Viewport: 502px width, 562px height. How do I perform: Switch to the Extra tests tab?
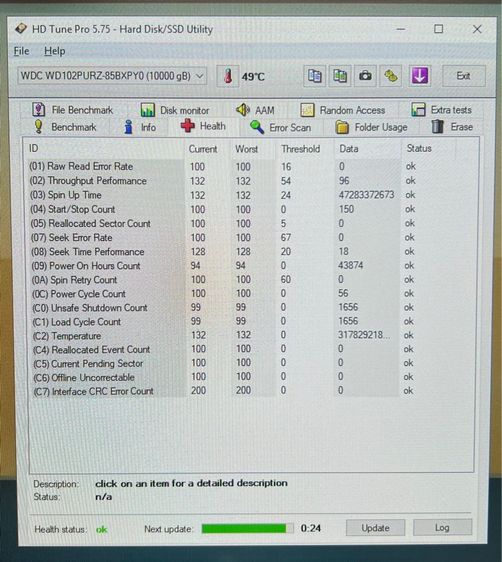pos(442,110)
